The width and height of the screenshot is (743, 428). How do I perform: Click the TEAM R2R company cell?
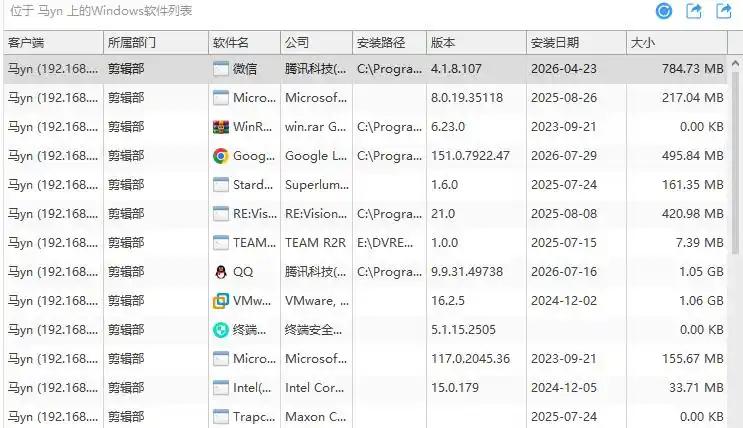coord(316,243)
